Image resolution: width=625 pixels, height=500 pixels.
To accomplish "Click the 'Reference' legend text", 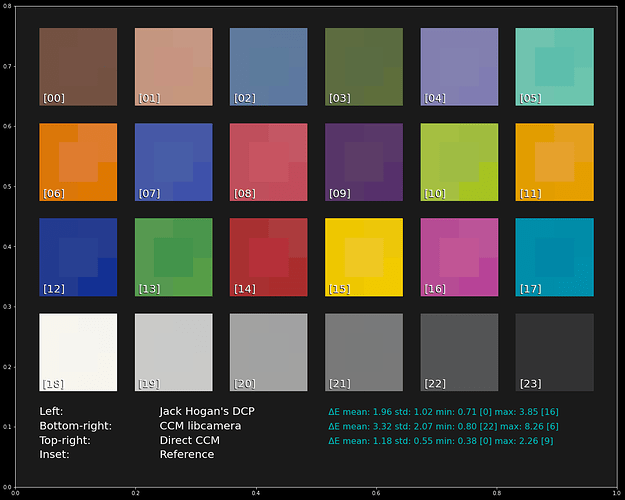I will (x=187, y=455).
